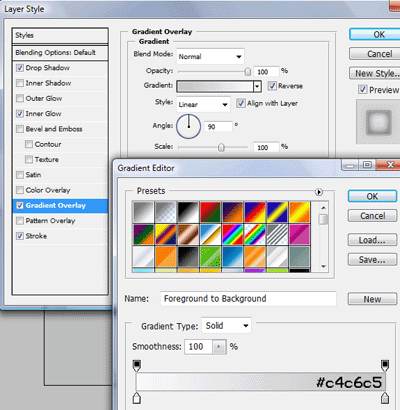Click Cancel in the Layer Style dialog
This screenshot has height=410, width=400.
pyautogui.click(x=375, y=54)
